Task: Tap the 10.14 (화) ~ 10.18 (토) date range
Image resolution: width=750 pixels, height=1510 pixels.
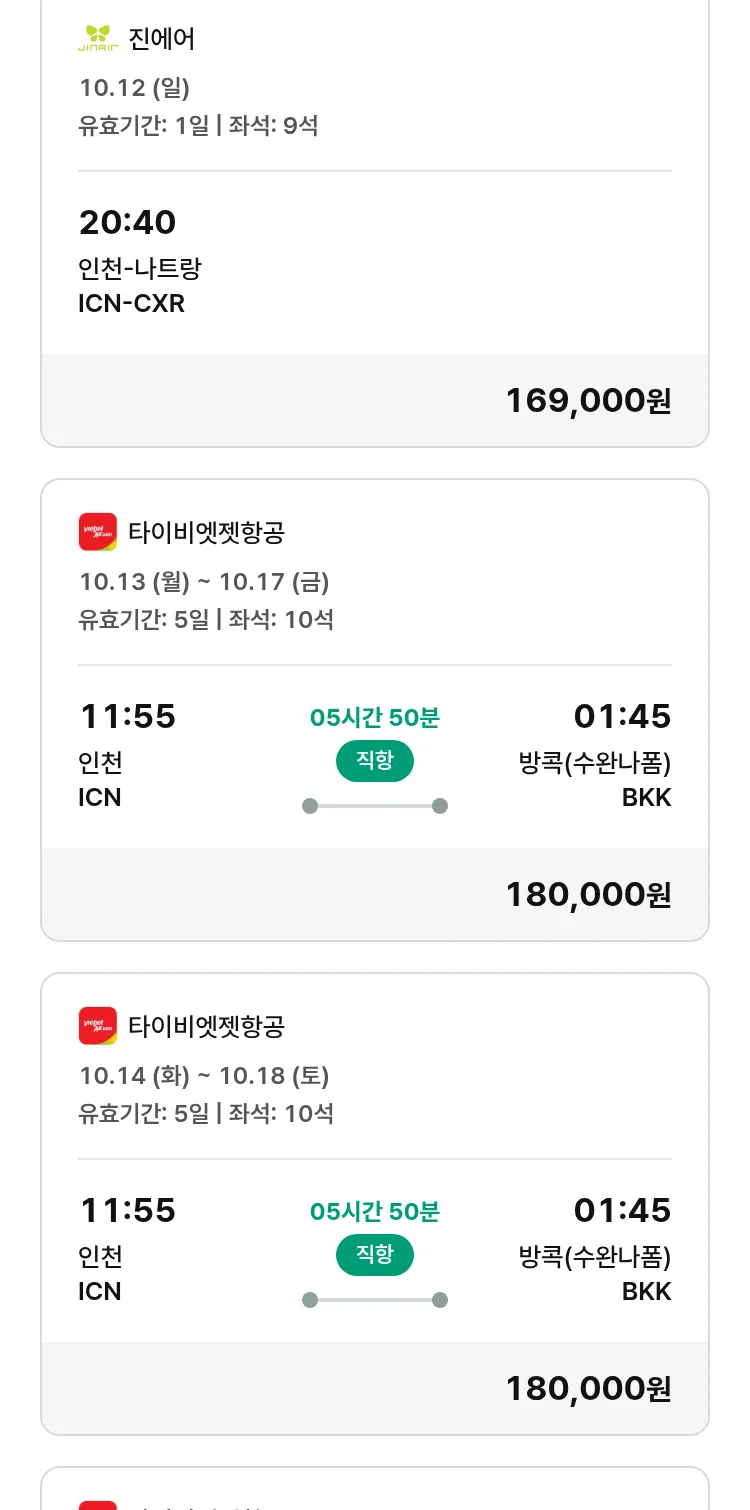Action: (x=204, y=1075)
